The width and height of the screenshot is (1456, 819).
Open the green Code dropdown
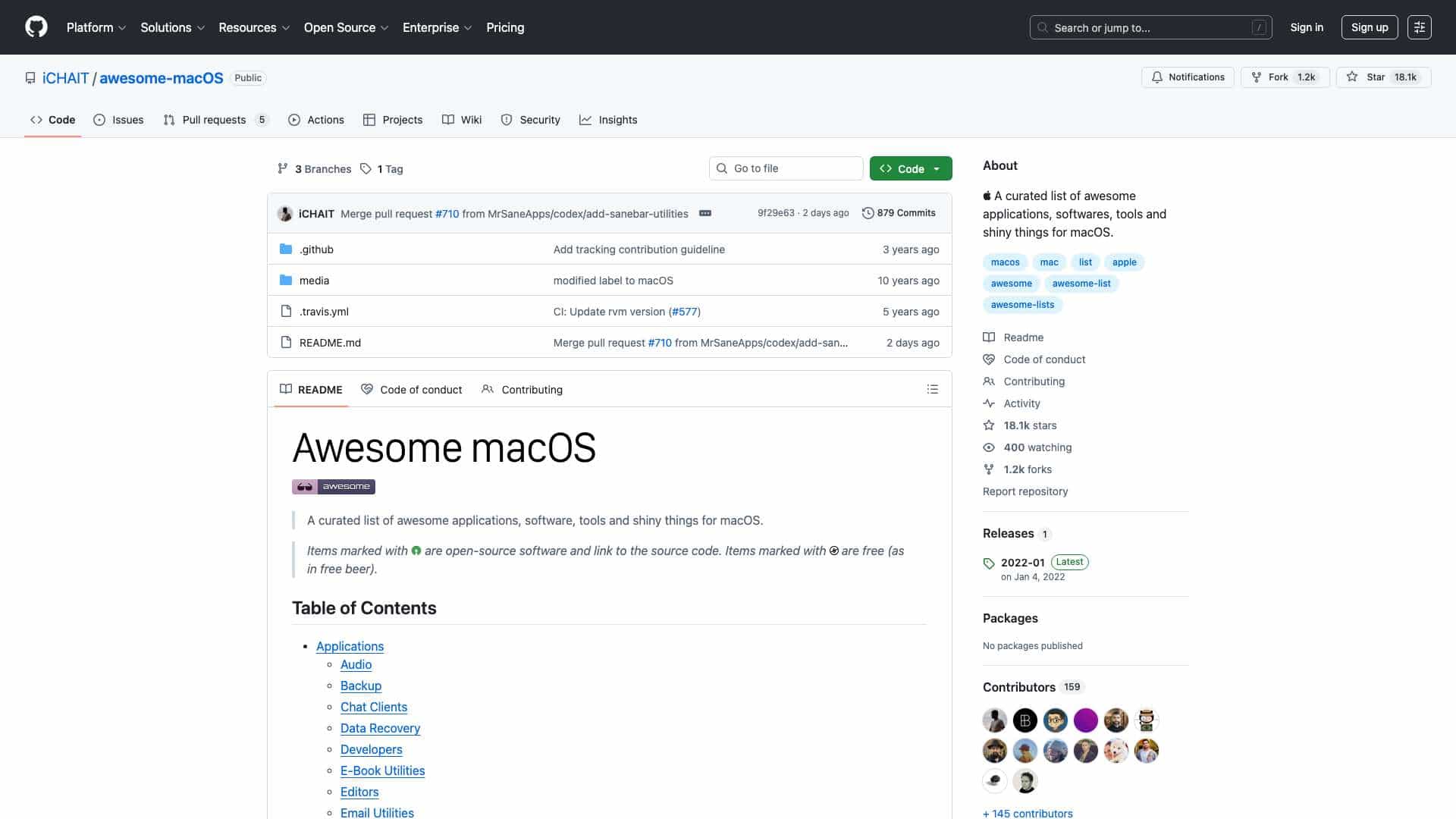(x=910, y=168)
